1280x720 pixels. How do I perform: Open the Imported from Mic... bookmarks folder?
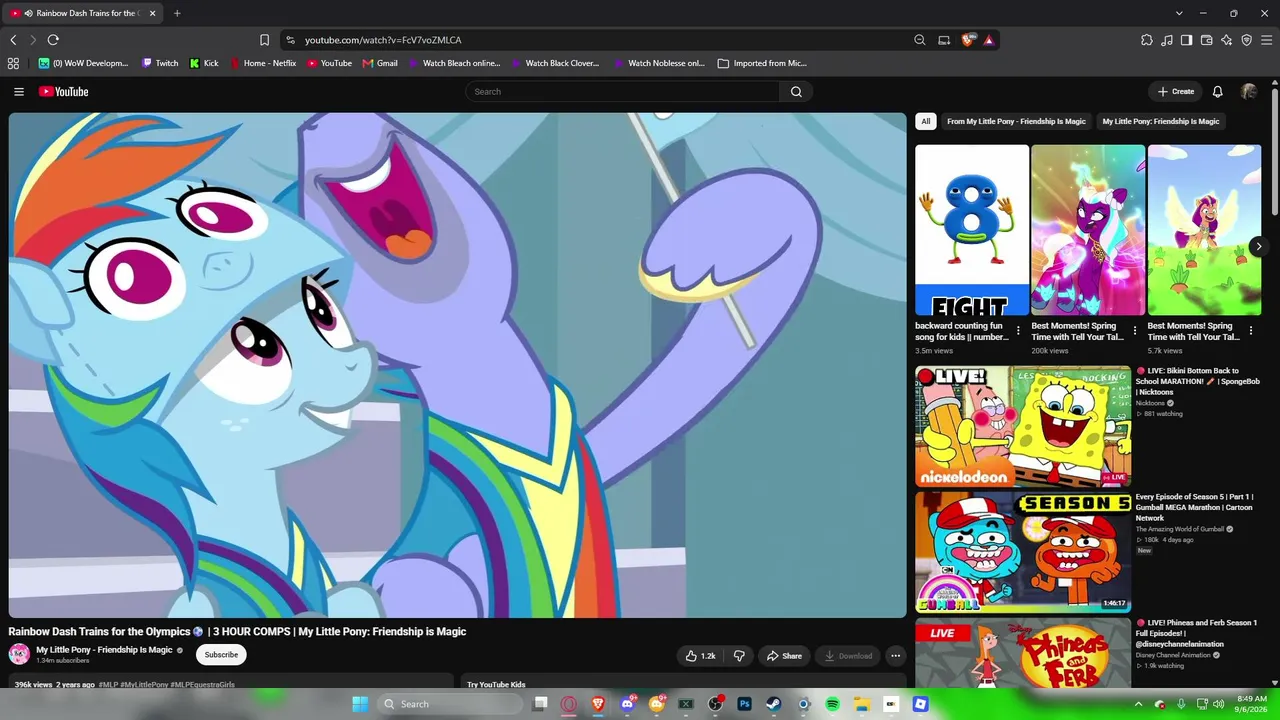(762, 63)
